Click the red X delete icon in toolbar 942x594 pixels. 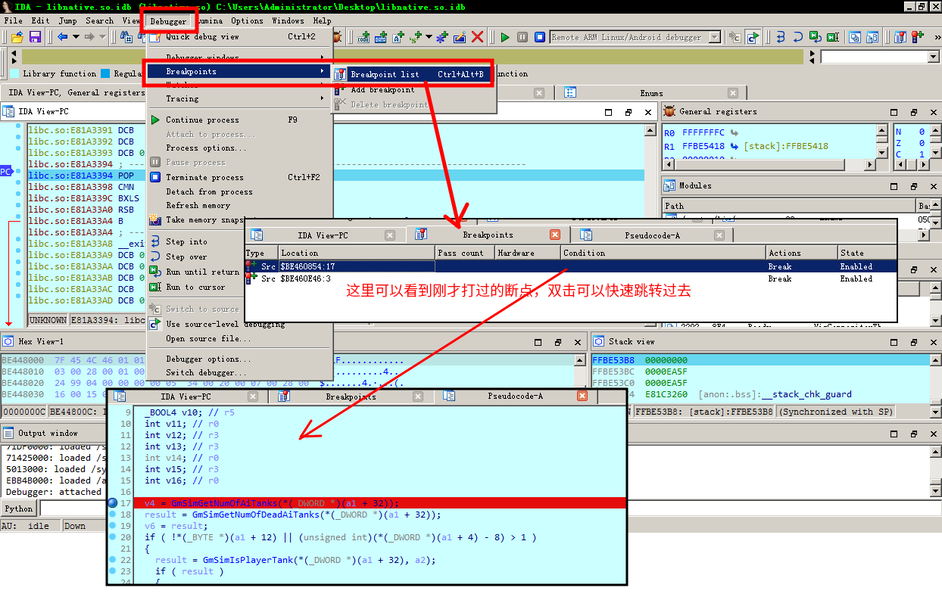tap(478, 37)
